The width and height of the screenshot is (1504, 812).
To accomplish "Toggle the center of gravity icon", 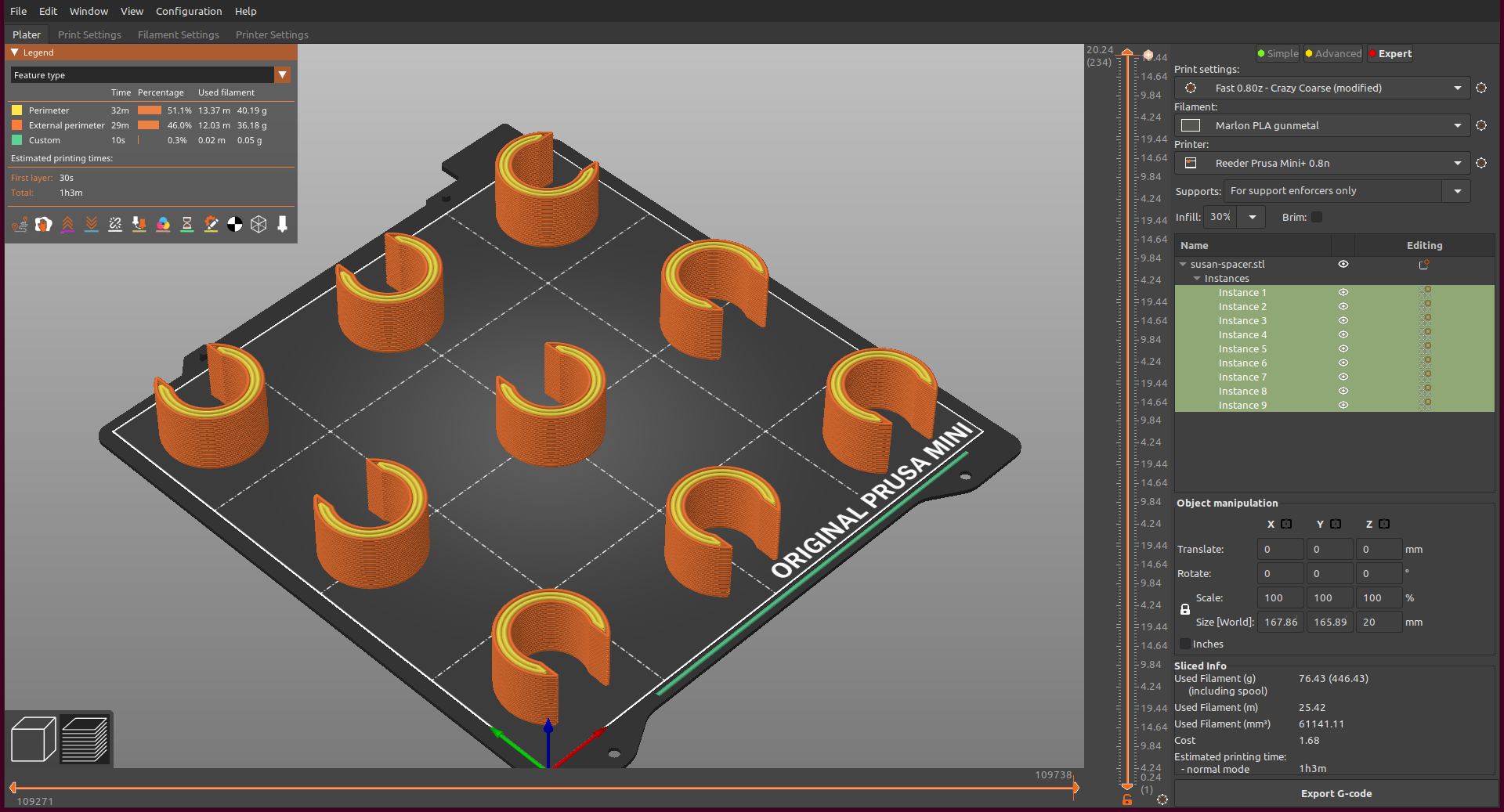I will [x=235, y=225].
